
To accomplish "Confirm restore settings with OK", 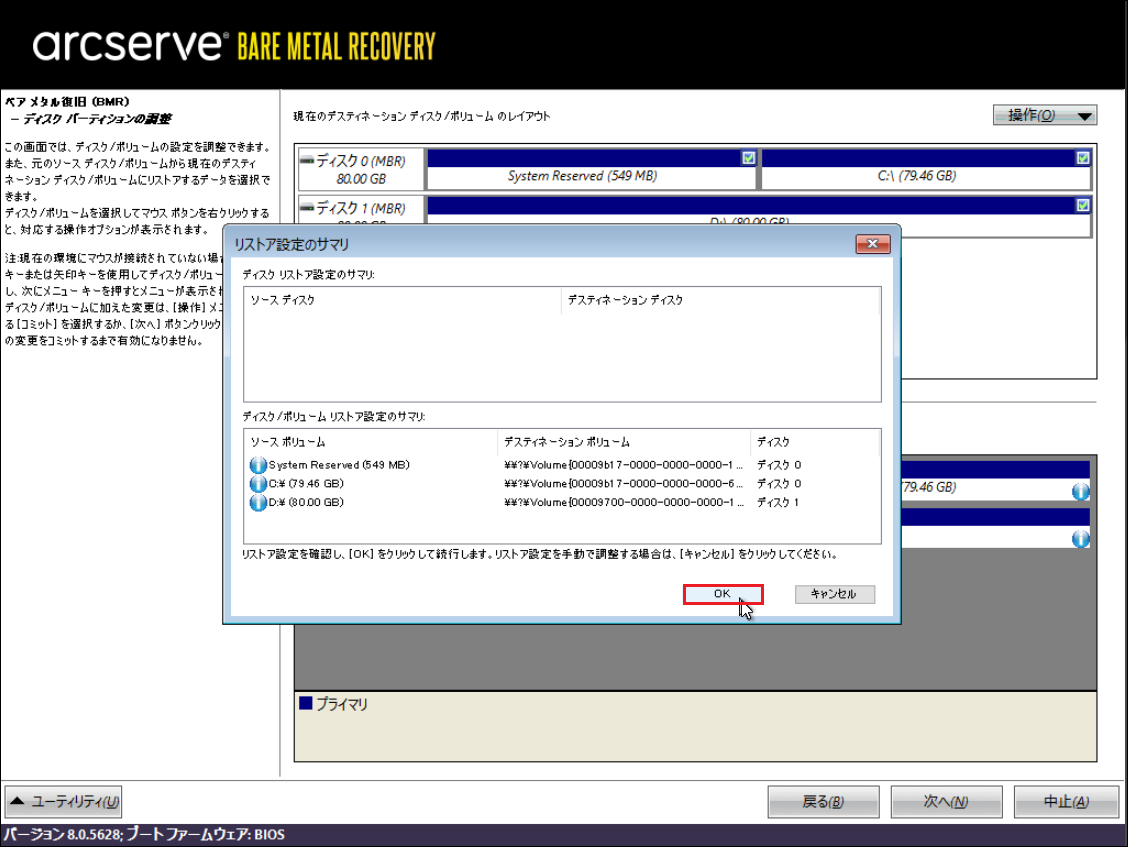I will [722, 594].
